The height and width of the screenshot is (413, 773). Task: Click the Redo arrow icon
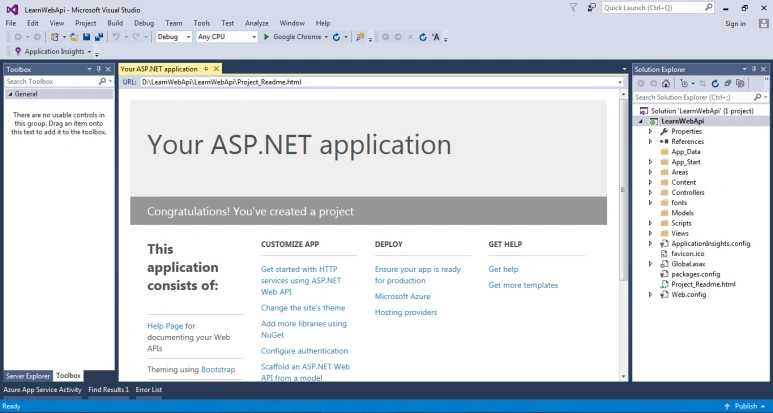[x=136, y=37]
